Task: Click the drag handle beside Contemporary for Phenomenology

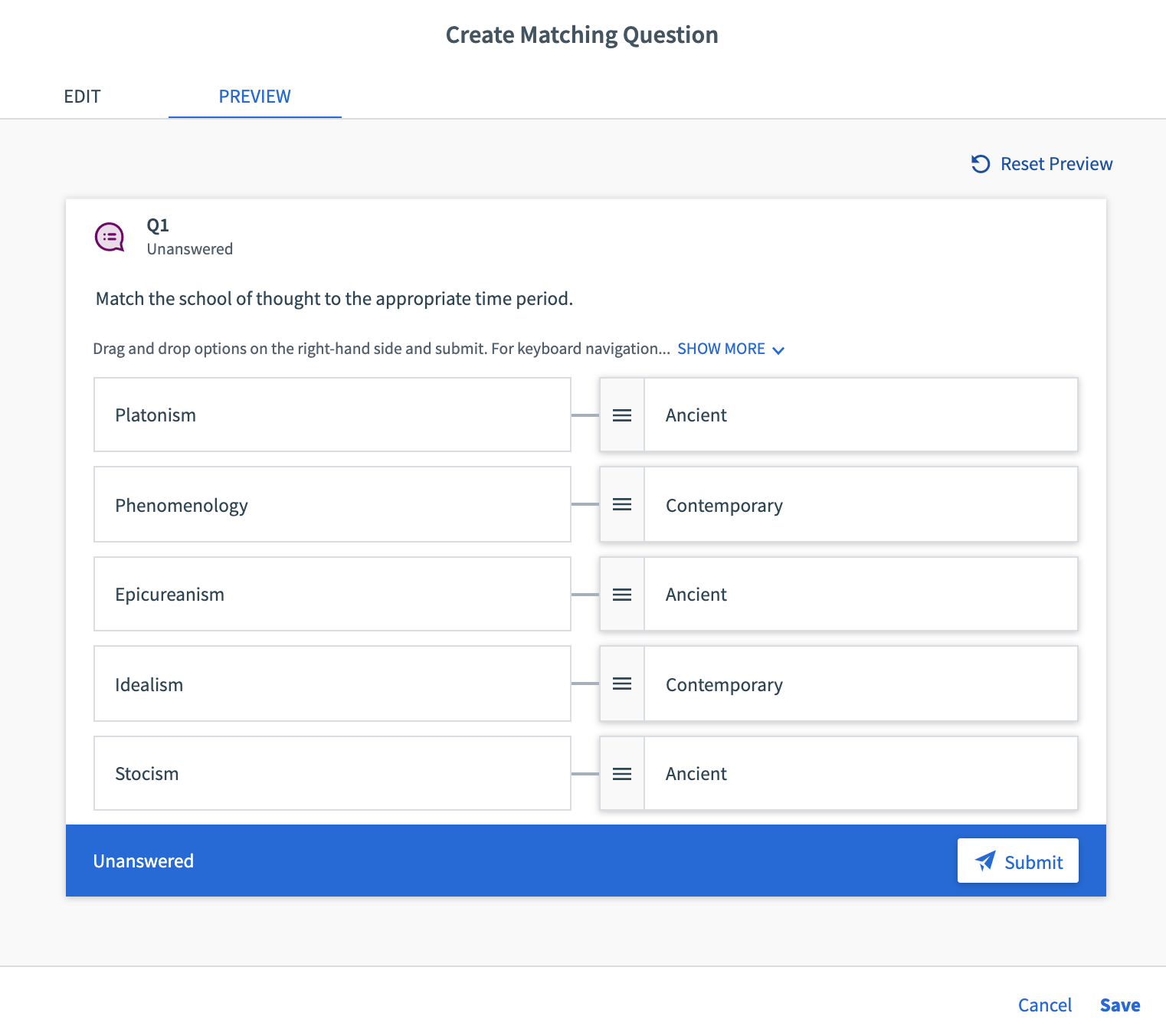Action: point(622,504)
